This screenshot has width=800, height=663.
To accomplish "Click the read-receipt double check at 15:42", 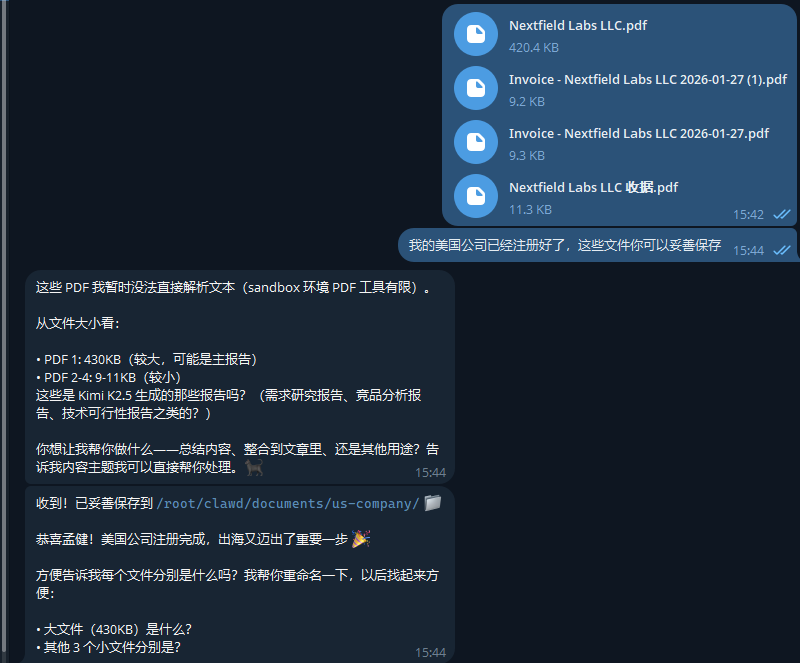I will (781, 214).
